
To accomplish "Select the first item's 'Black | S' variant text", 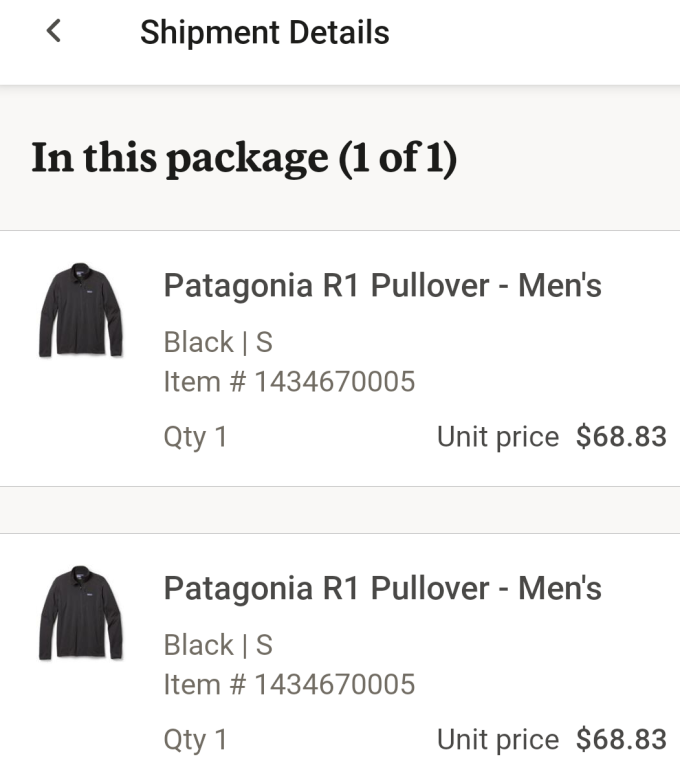I will (x=218, y=342).
